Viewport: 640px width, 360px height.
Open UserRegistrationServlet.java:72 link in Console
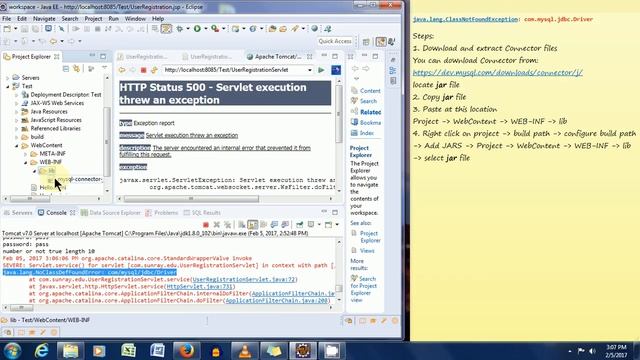point(244,280)
